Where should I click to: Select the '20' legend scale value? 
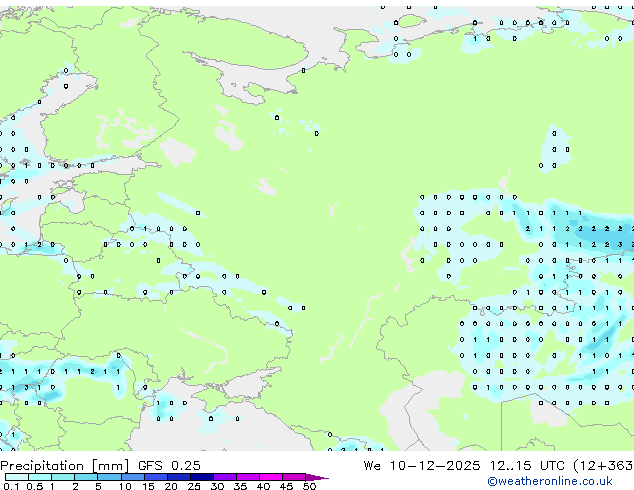pos(171,486)
